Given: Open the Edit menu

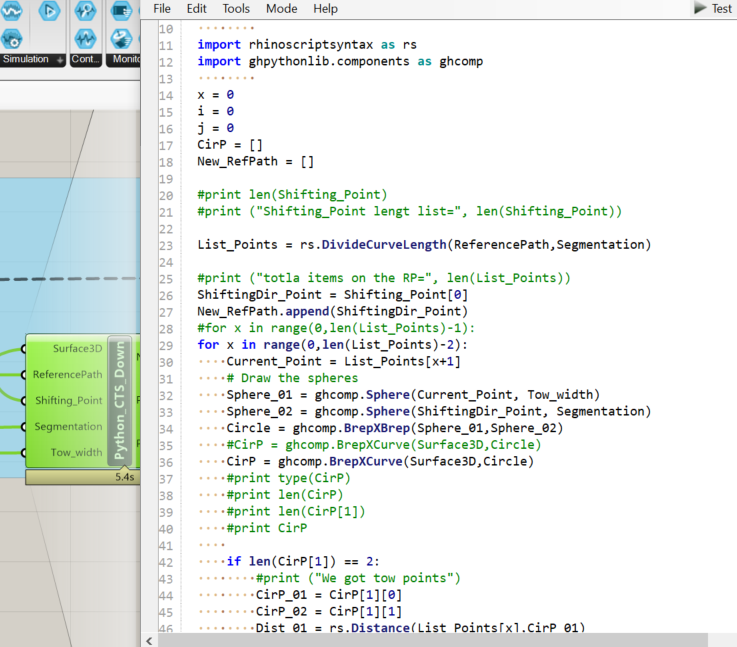Looking at the screenshot, I should pos(197,8).
